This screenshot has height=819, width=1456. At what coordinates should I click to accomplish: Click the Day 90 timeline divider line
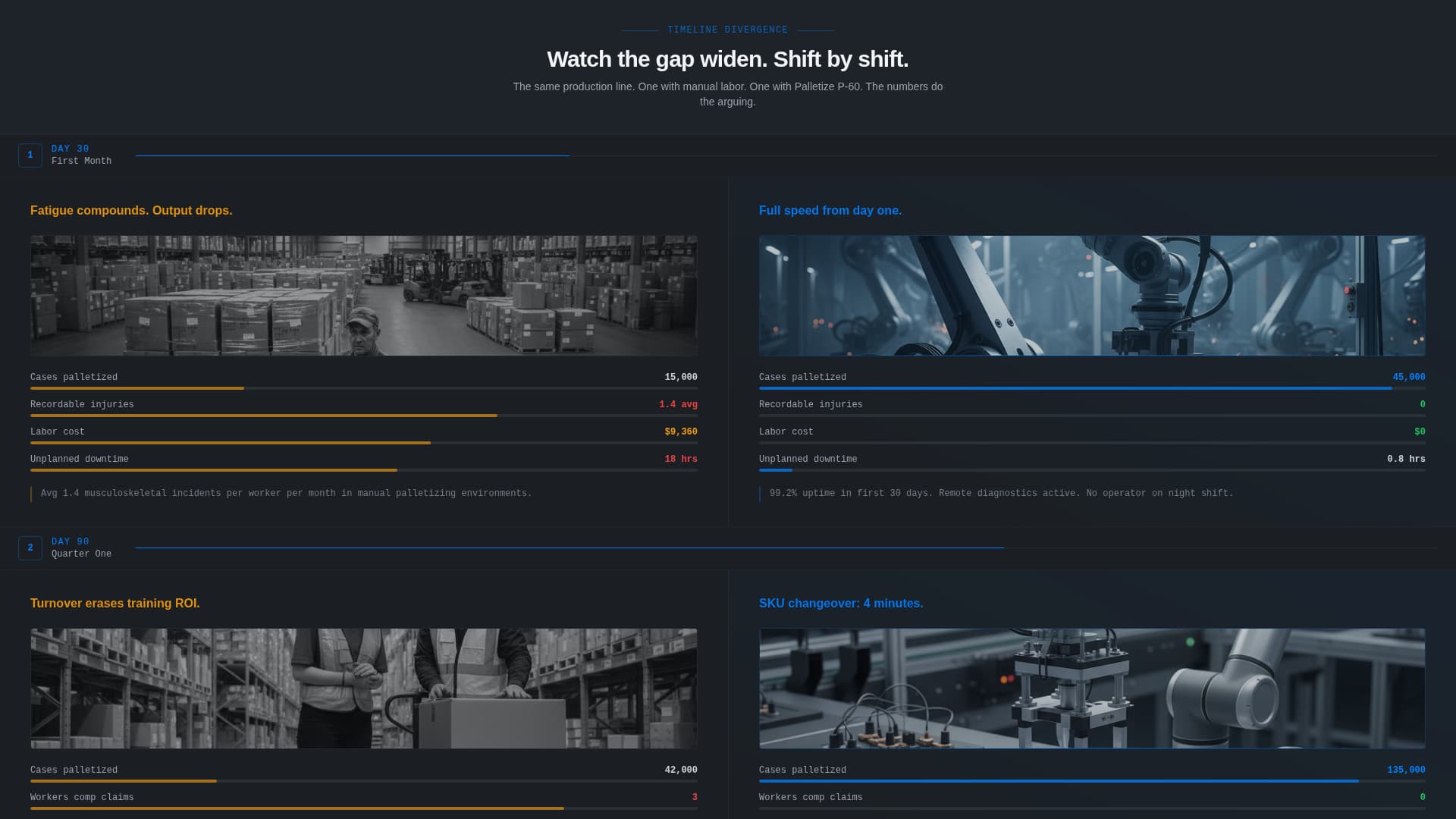click(569, 547)
